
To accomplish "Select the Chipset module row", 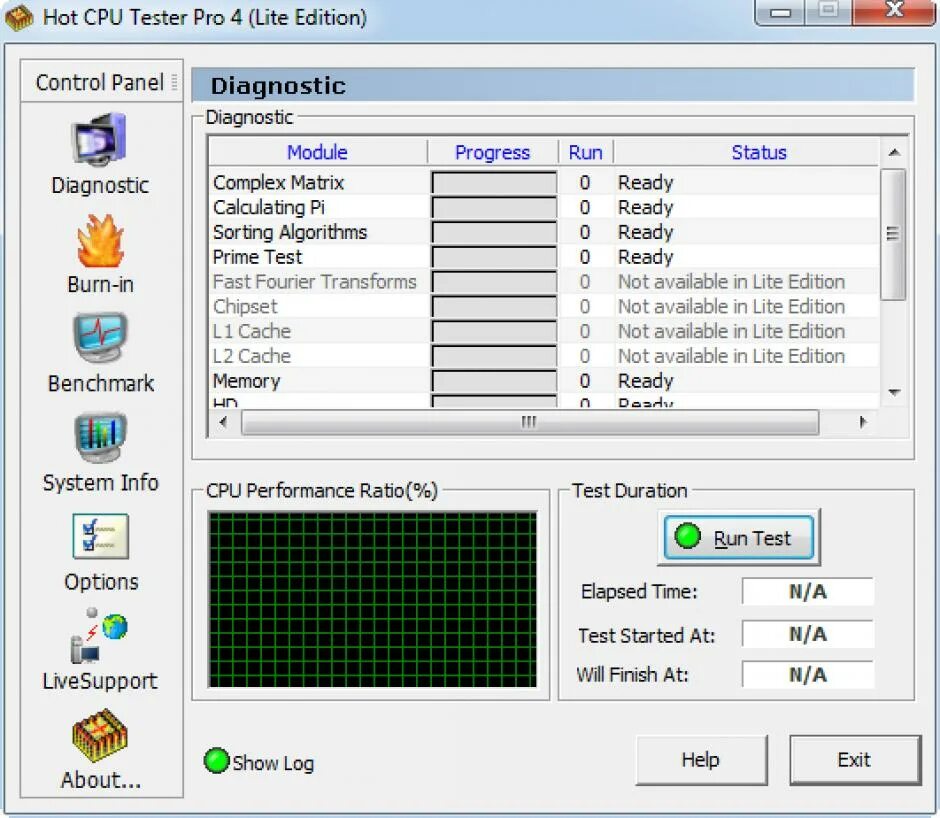I will point(544,306).
